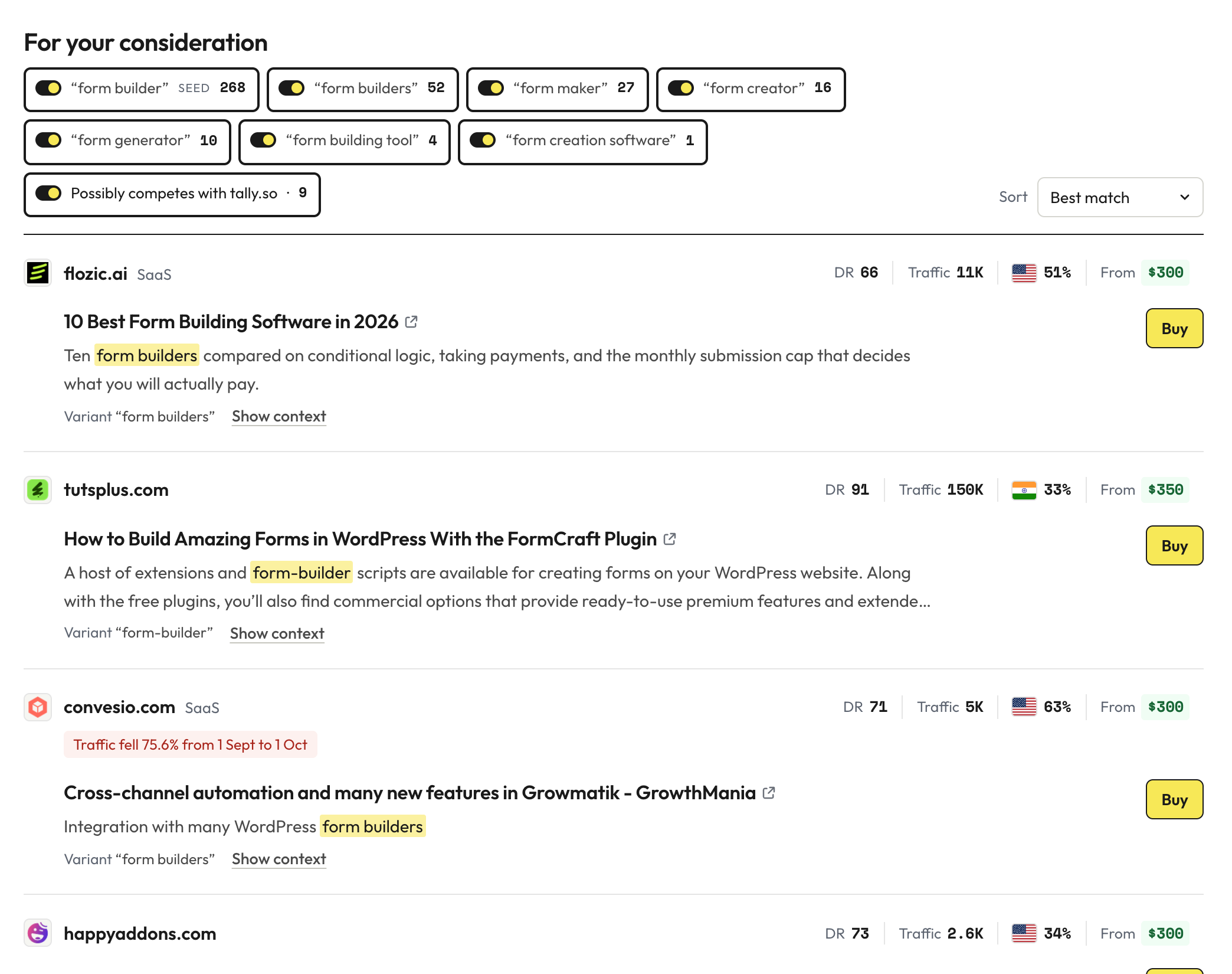Open external link icon for 10 Best Form Building Software
This screenshot has height=974, width=1232.
click(x=411, y=322)
